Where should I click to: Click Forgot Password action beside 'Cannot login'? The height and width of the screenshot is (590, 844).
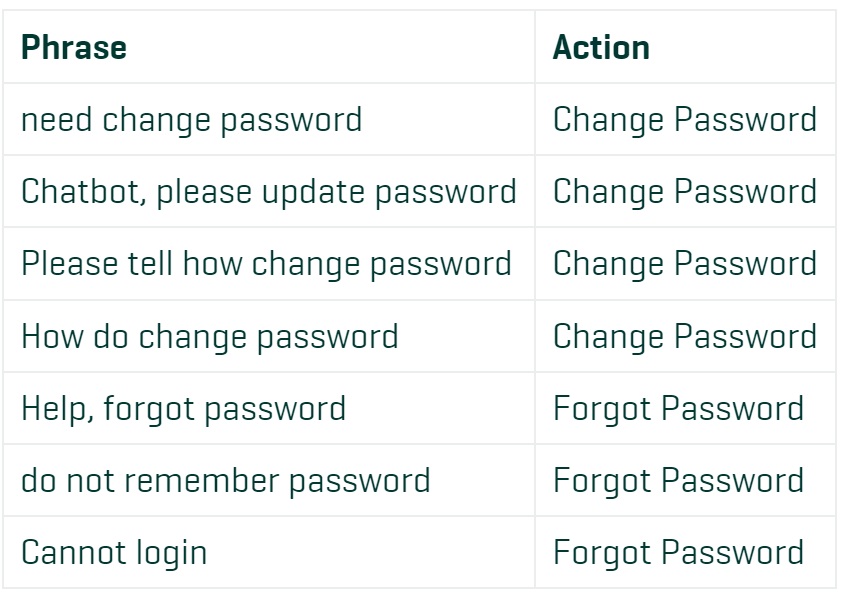coord(678,553)
